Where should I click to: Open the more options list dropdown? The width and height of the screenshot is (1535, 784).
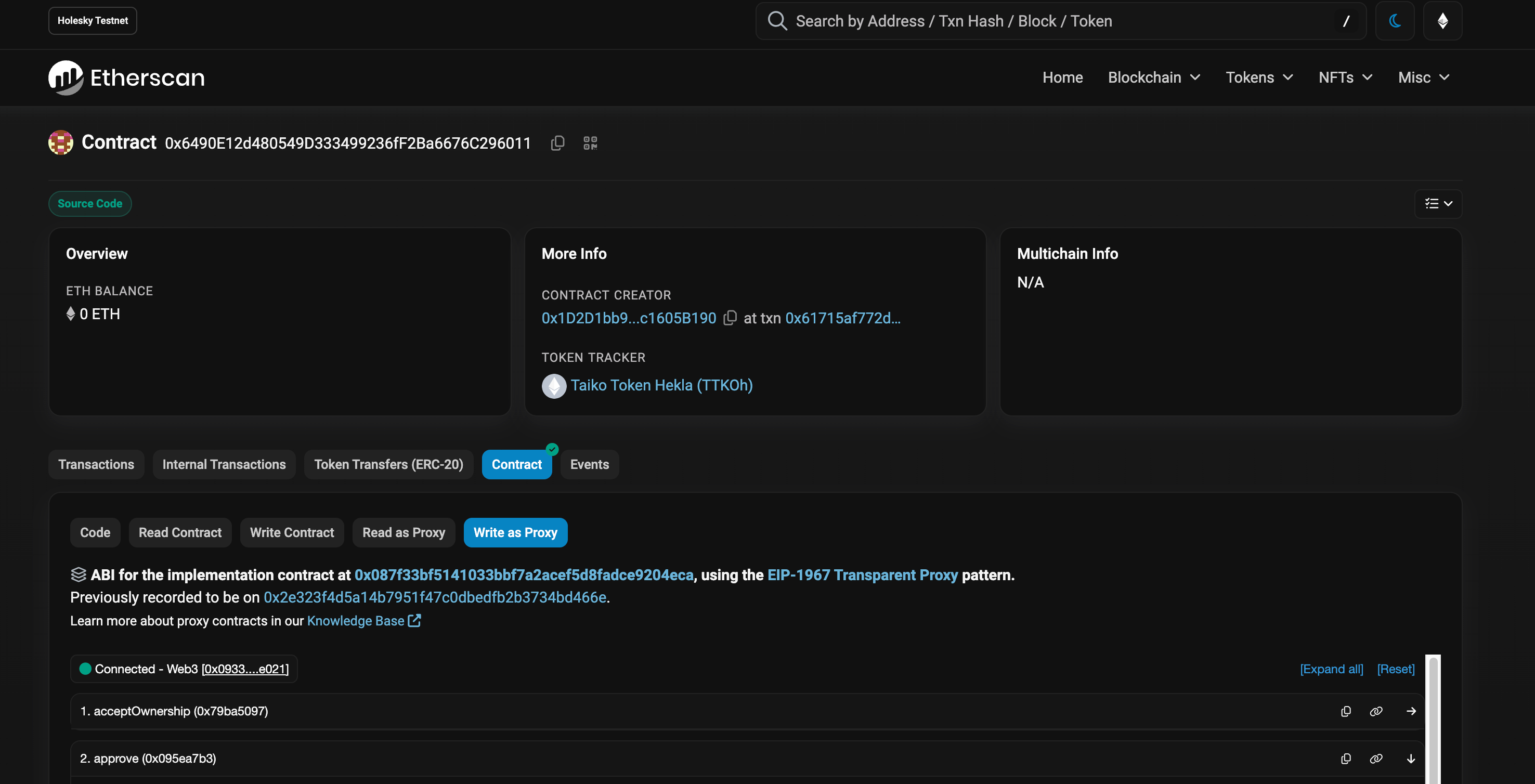click(x=1438, y=204)
